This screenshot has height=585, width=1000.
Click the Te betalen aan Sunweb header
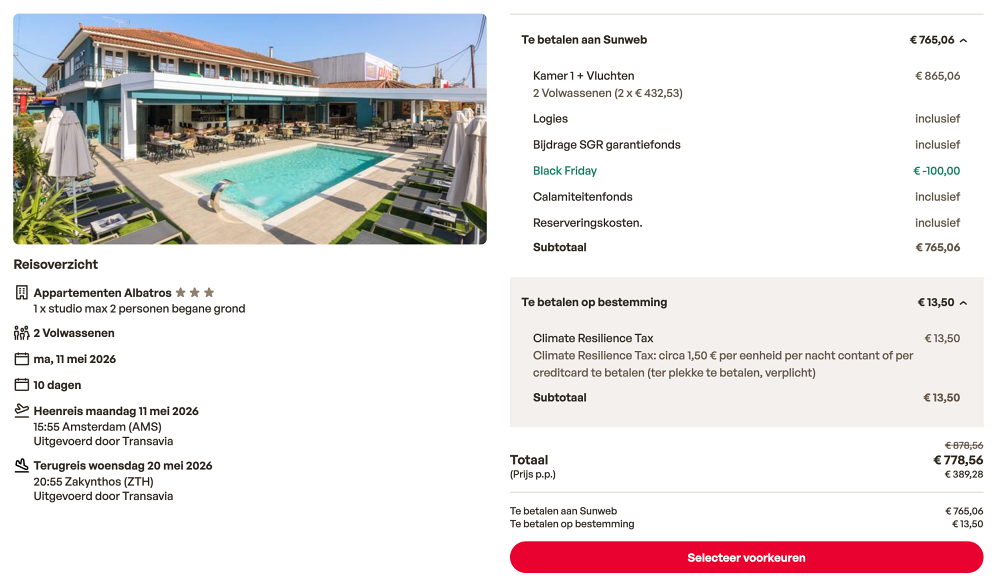(x=584, y=40)
